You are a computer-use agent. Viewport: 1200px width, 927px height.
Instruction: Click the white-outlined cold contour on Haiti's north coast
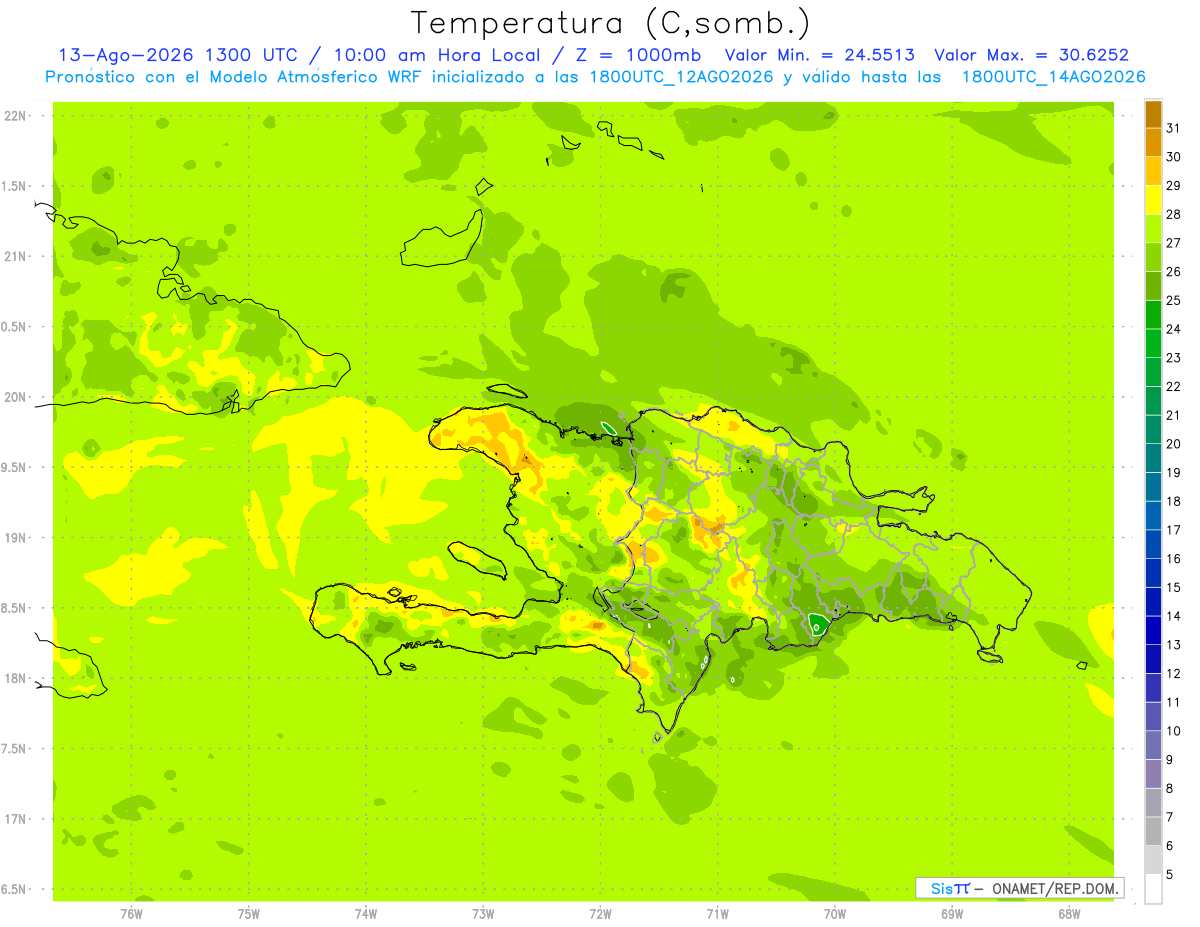pyautogui.click(x=608, y=428)
